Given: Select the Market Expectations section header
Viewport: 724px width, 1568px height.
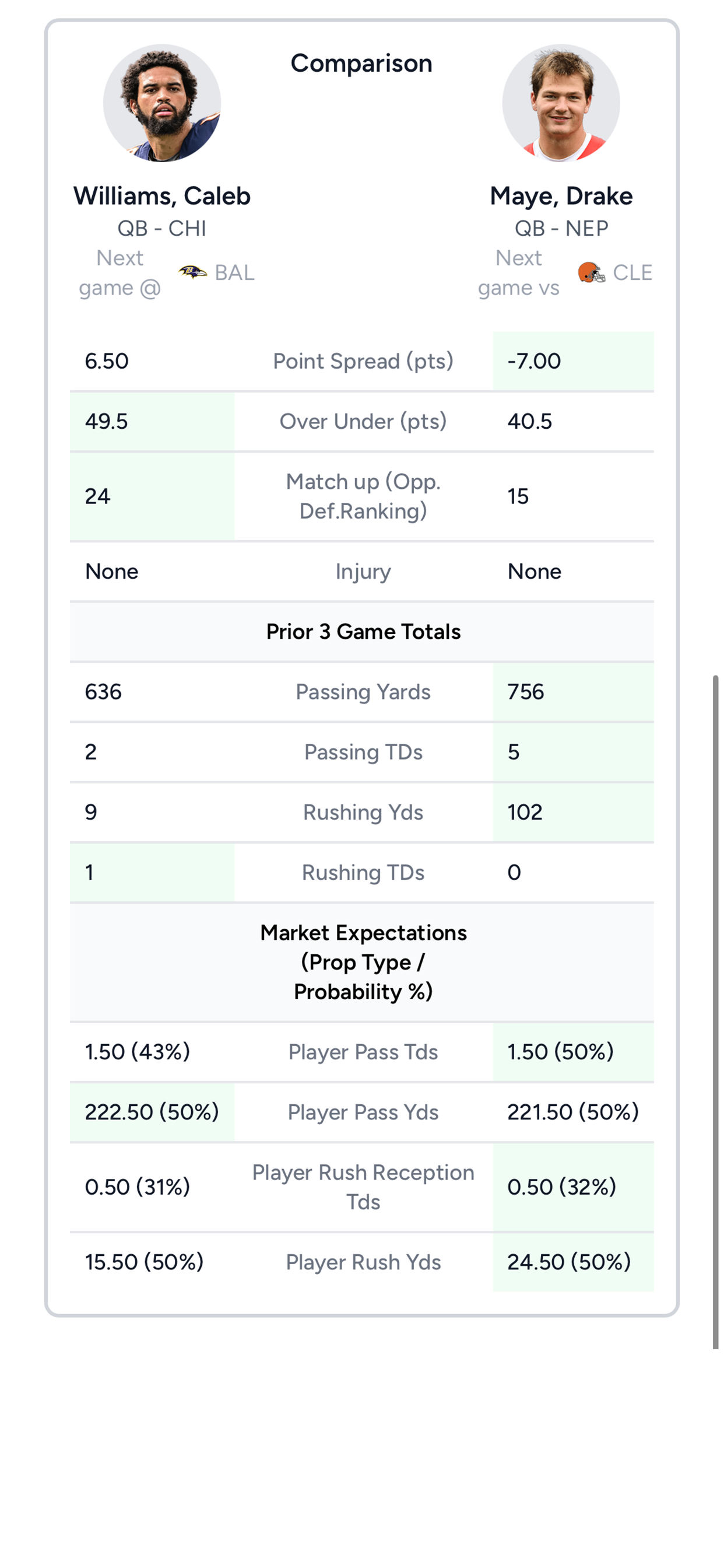Looking at the screenshot, I should (x=363, y=961).
